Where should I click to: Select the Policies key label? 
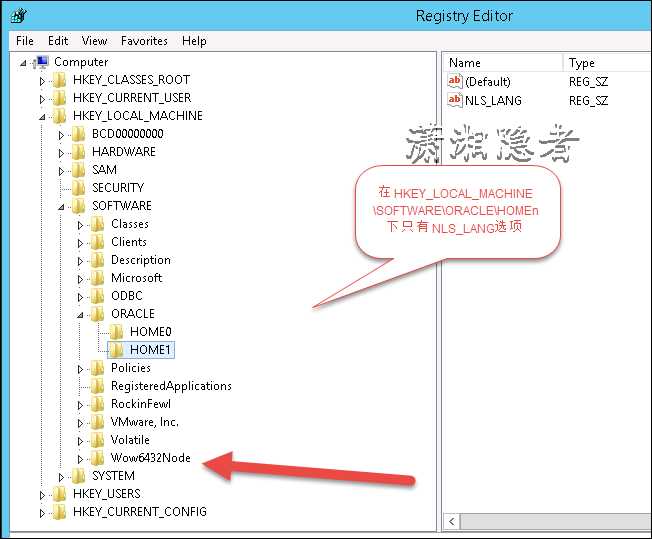(131, 368)
